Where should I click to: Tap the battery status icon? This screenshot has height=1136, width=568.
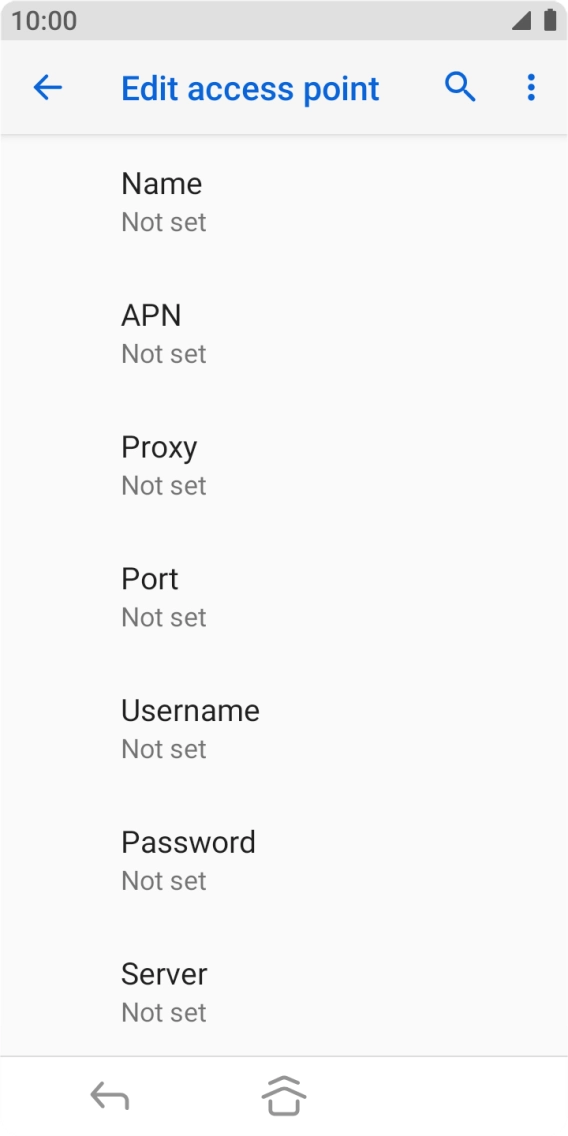(x=550, y=21)
